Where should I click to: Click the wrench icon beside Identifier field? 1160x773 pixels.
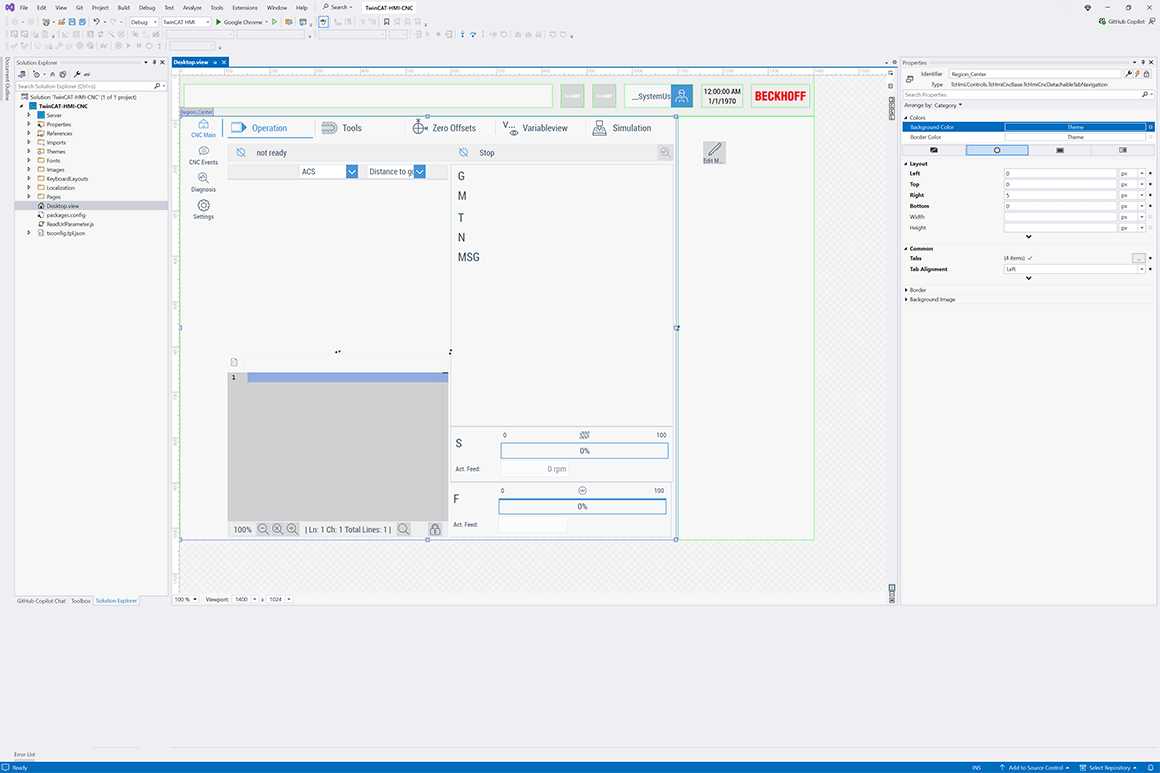1128,74
